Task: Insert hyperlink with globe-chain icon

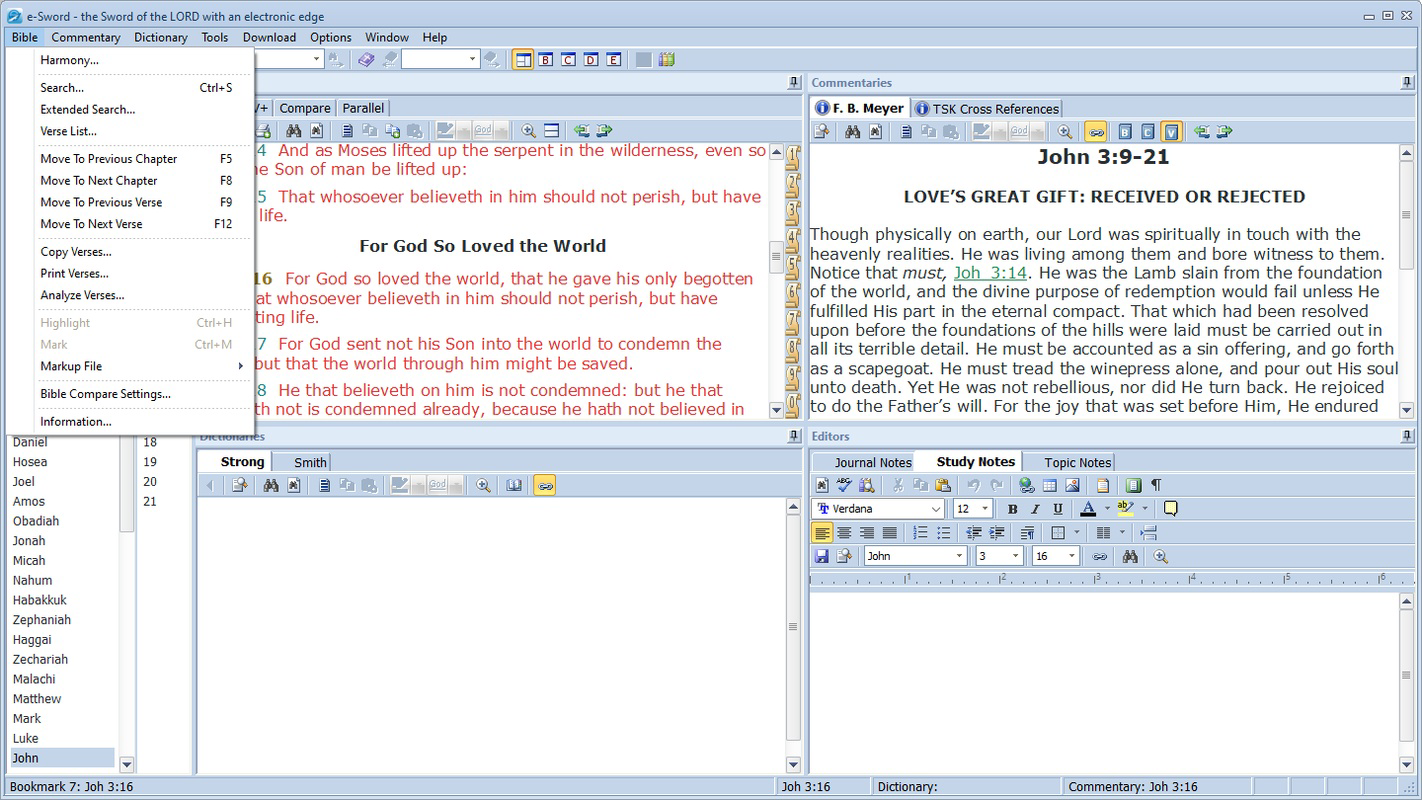Action: click(1026, 485)
